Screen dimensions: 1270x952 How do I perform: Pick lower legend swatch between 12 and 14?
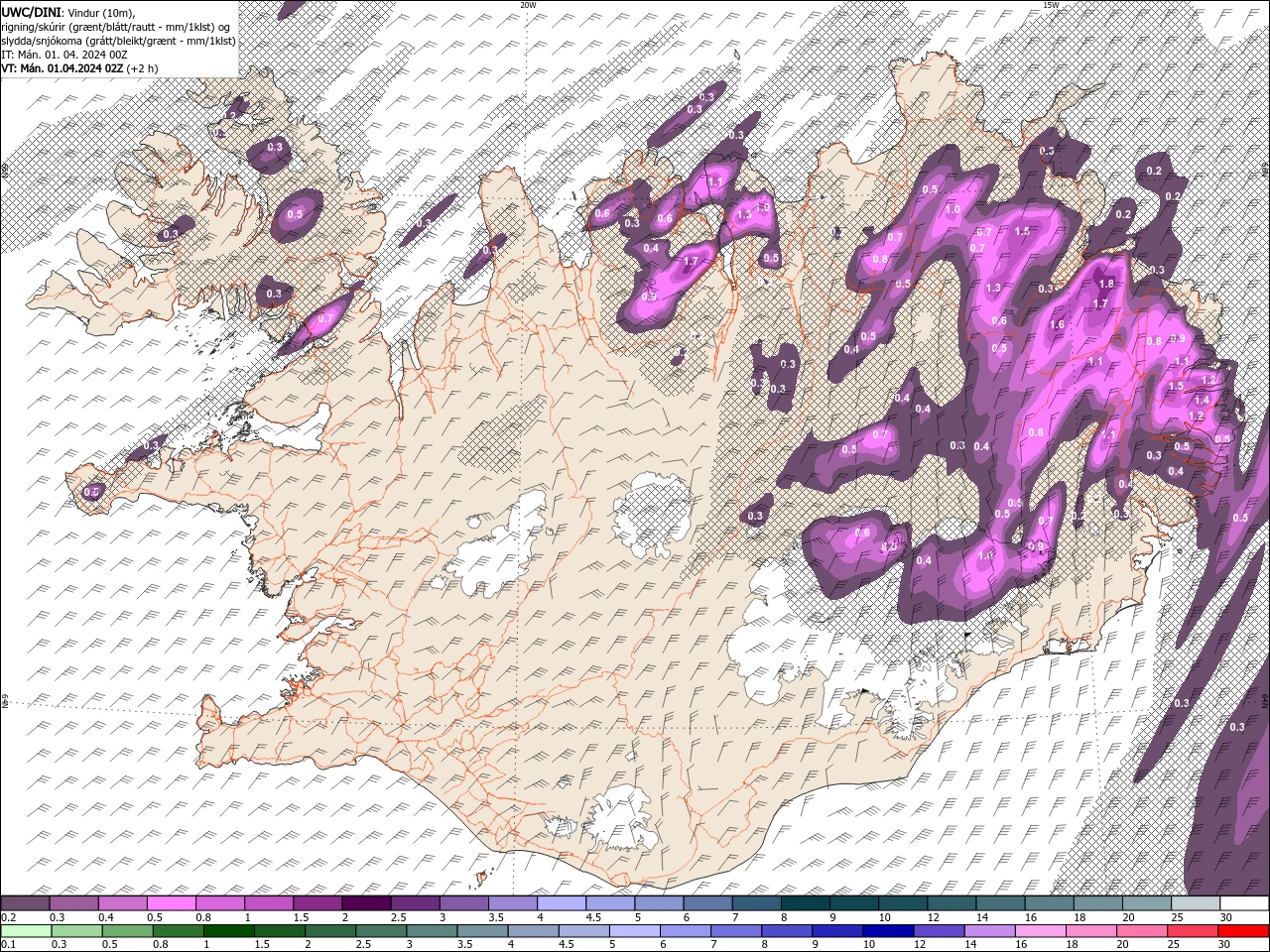(x=939, y=931)
